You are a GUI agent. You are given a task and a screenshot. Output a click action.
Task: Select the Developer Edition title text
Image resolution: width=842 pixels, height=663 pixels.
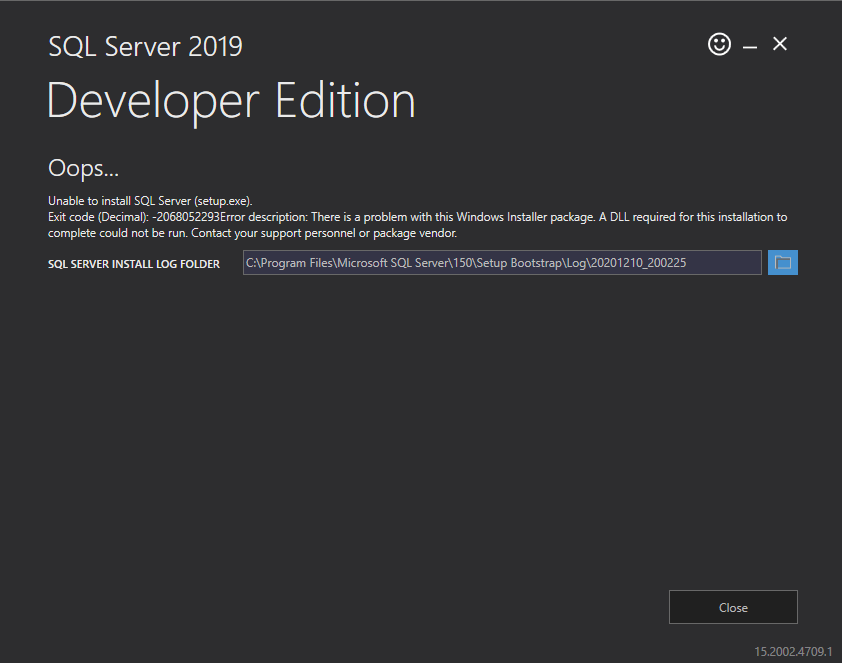(x=230, y=100)
